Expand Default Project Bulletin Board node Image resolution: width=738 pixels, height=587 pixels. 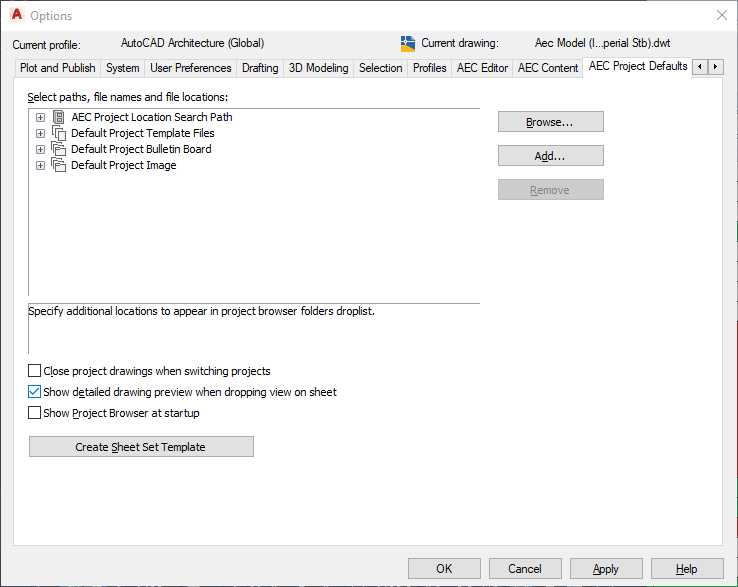(40, 149)
